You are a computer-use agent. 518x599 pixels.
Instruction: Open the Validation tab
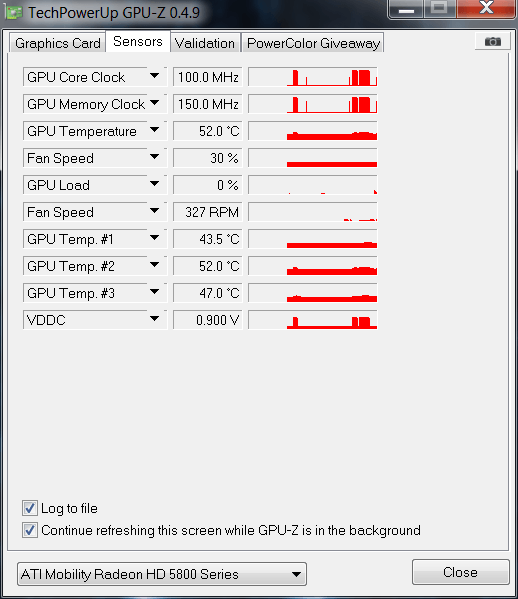[x=205, y=43]
